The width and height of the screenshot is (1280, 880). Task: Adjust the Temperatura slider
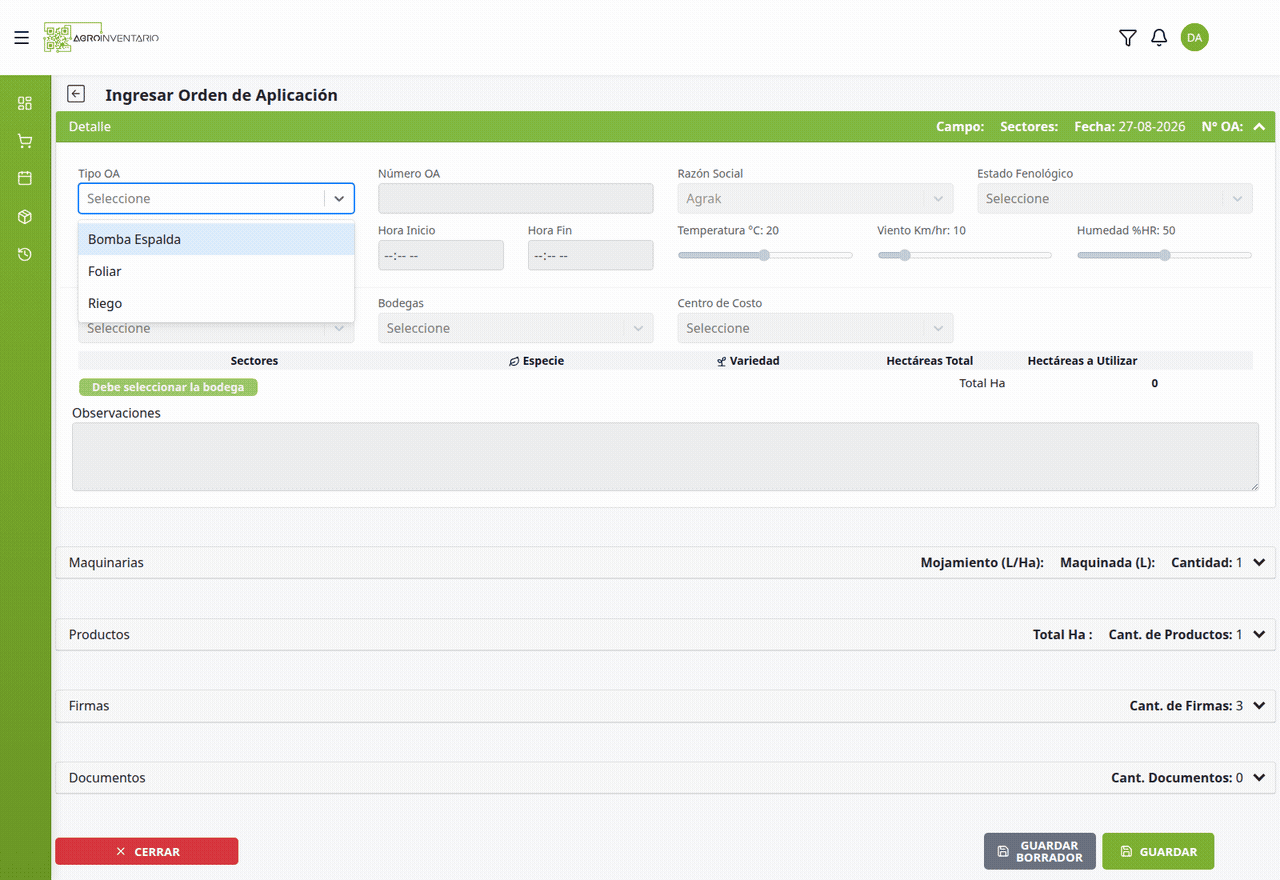[x=765, y=255]
